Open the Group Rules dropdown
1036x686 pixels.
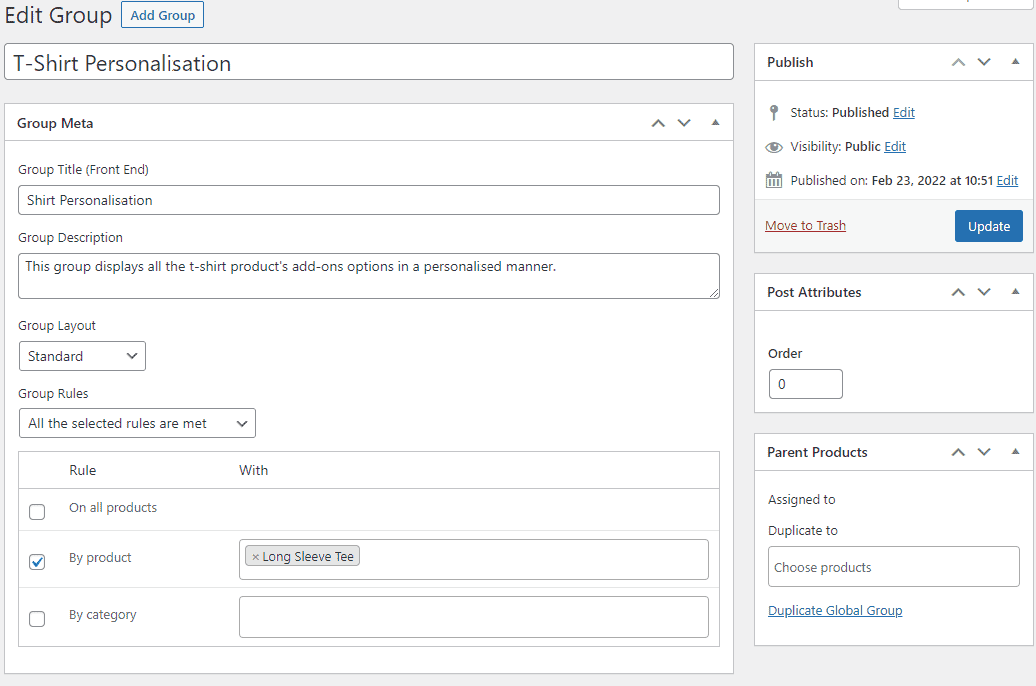point(137,424)
